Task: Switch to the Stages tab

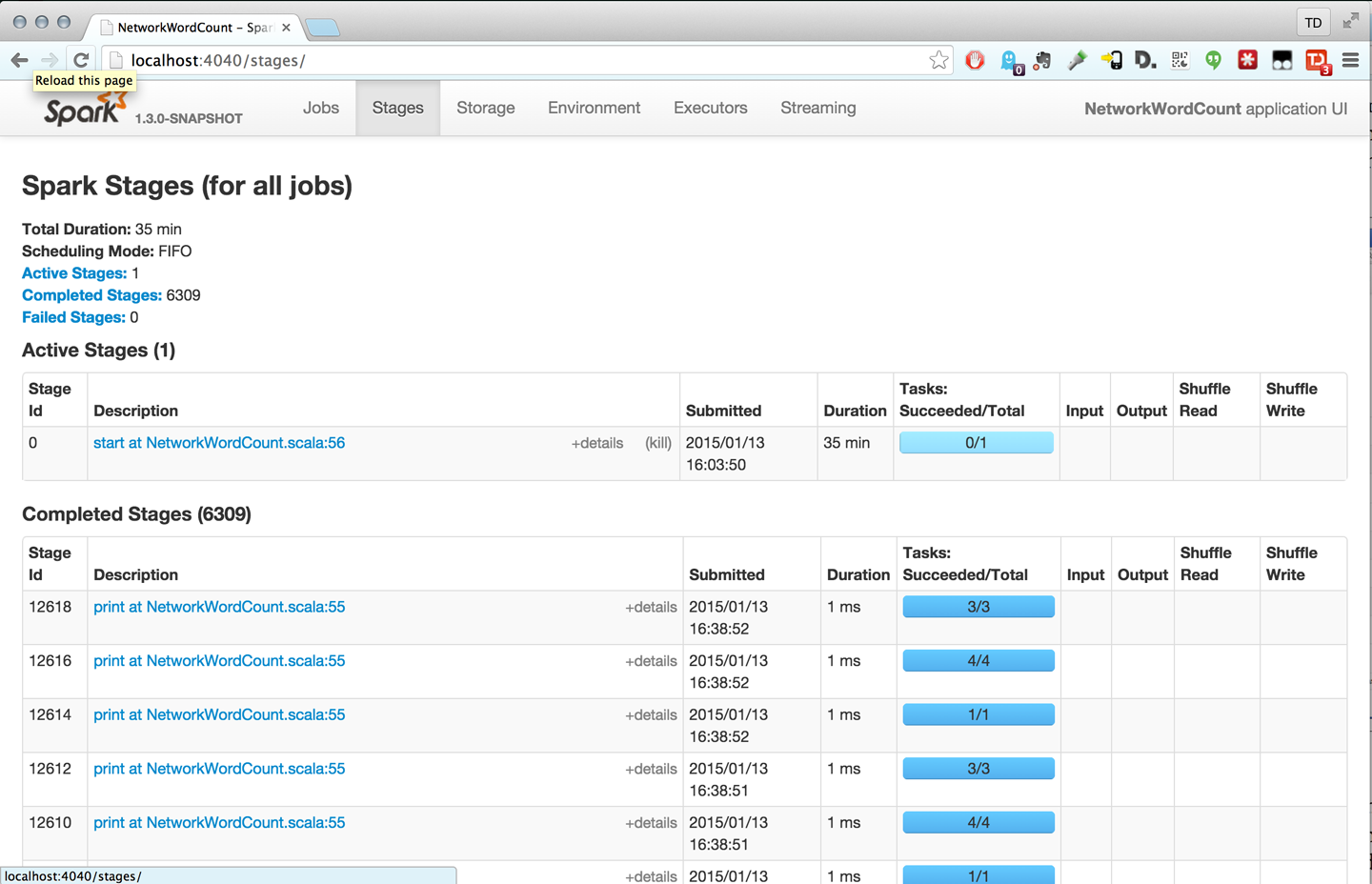Action: (398, 108)
